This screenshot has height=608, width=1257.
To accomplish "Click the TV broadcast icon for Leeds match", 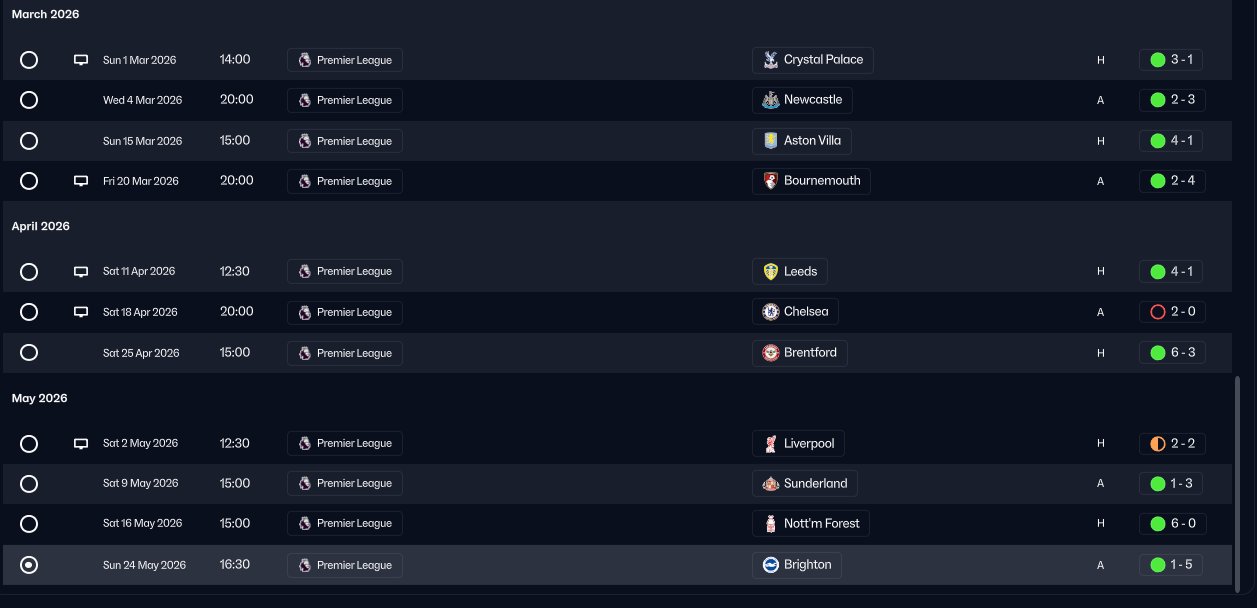I will (x=81, y=272).
